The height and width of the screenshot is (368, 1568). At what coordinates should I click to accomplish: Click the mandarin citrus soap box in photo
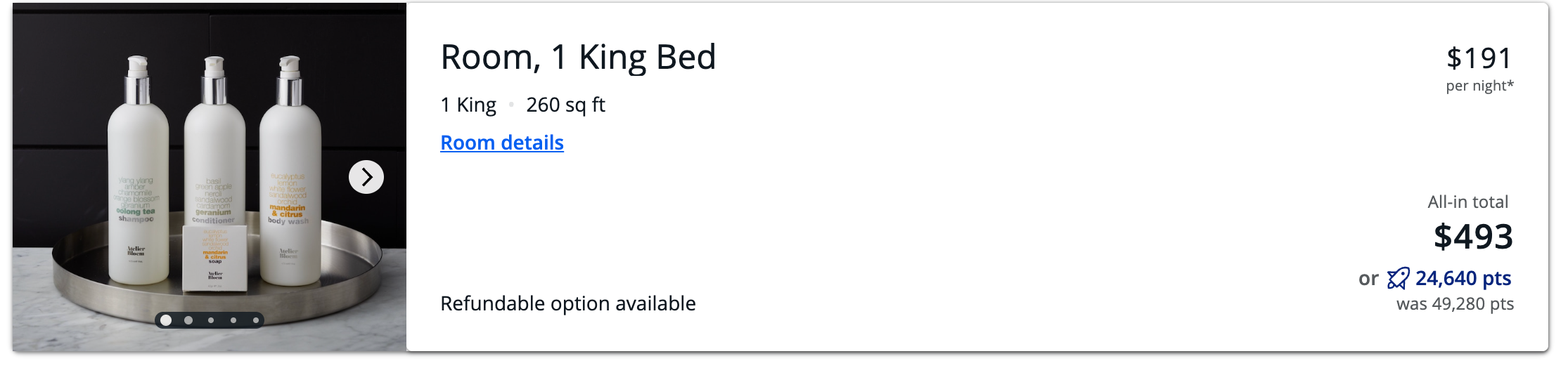click(215, 258)
